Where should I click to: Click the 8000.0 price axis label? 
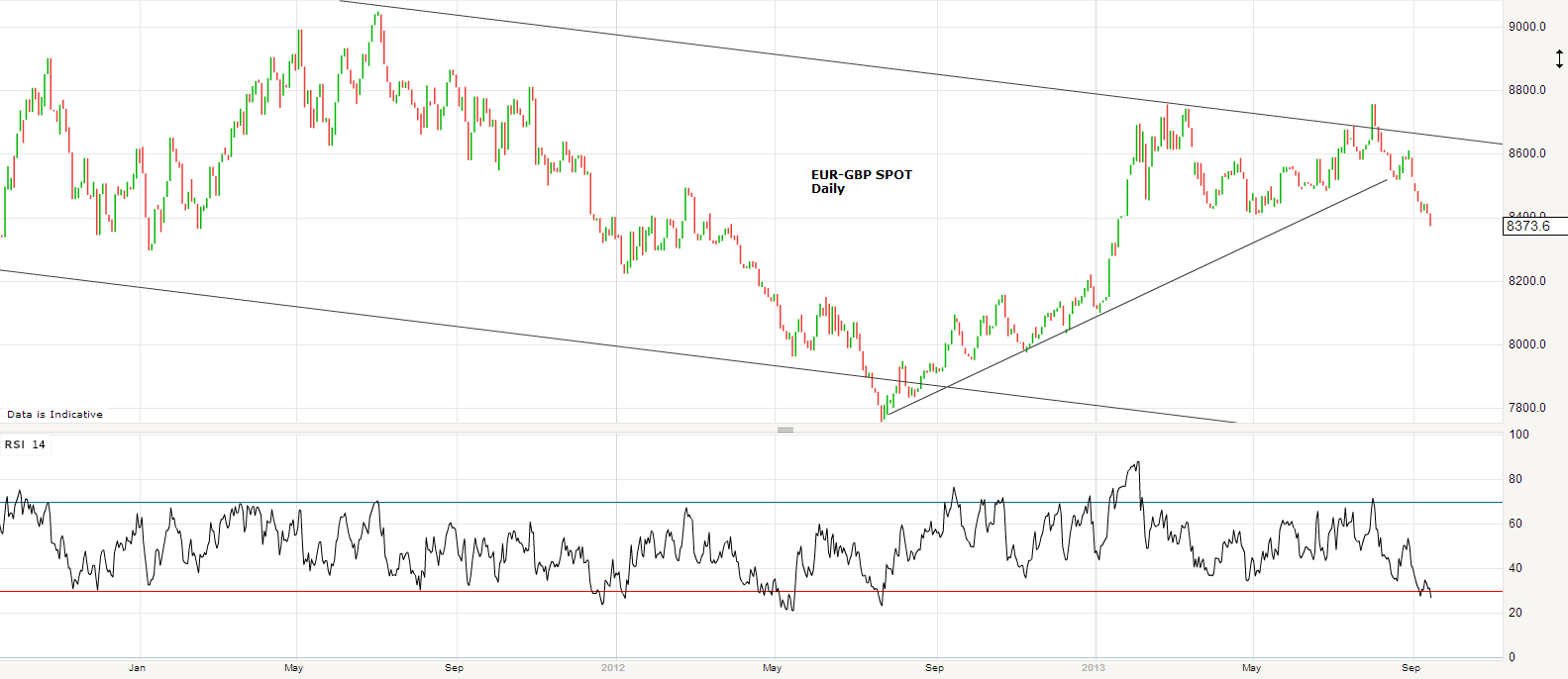coord(1526,344)
